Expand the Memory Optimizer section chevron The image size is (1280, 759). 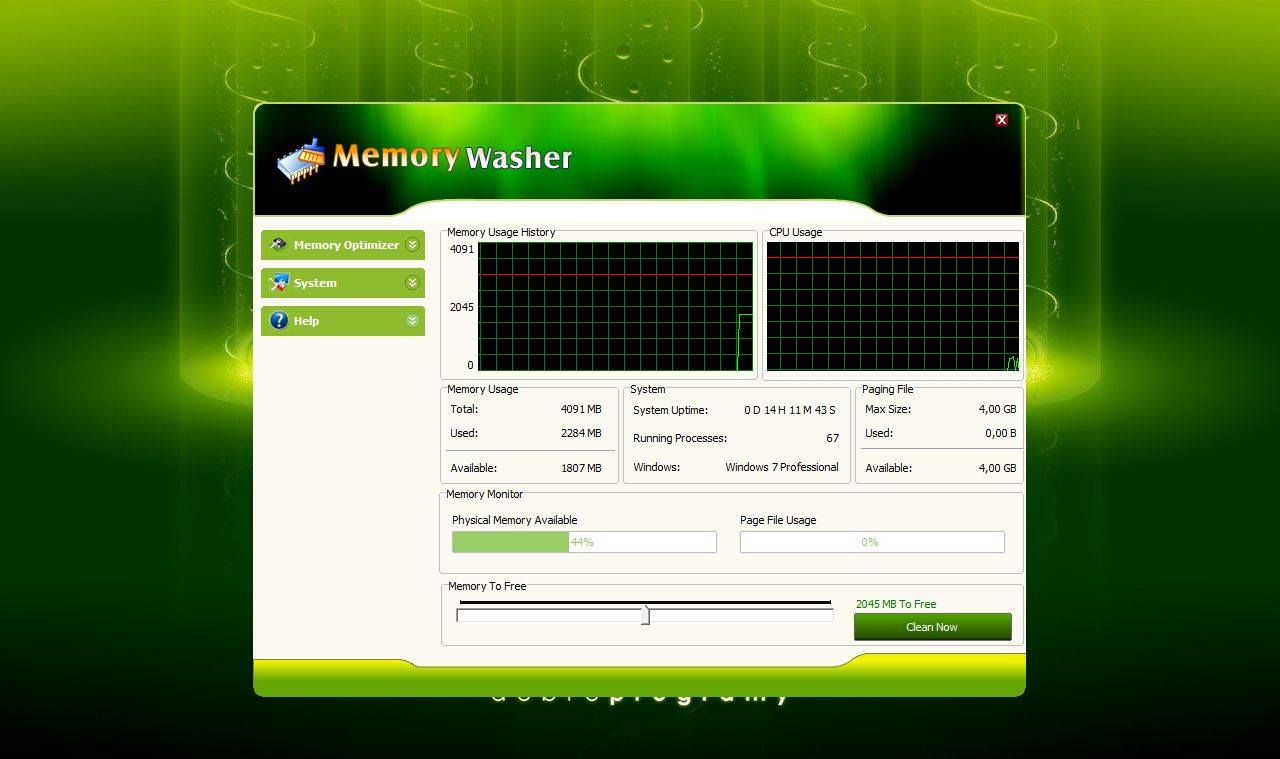point(412,245)
